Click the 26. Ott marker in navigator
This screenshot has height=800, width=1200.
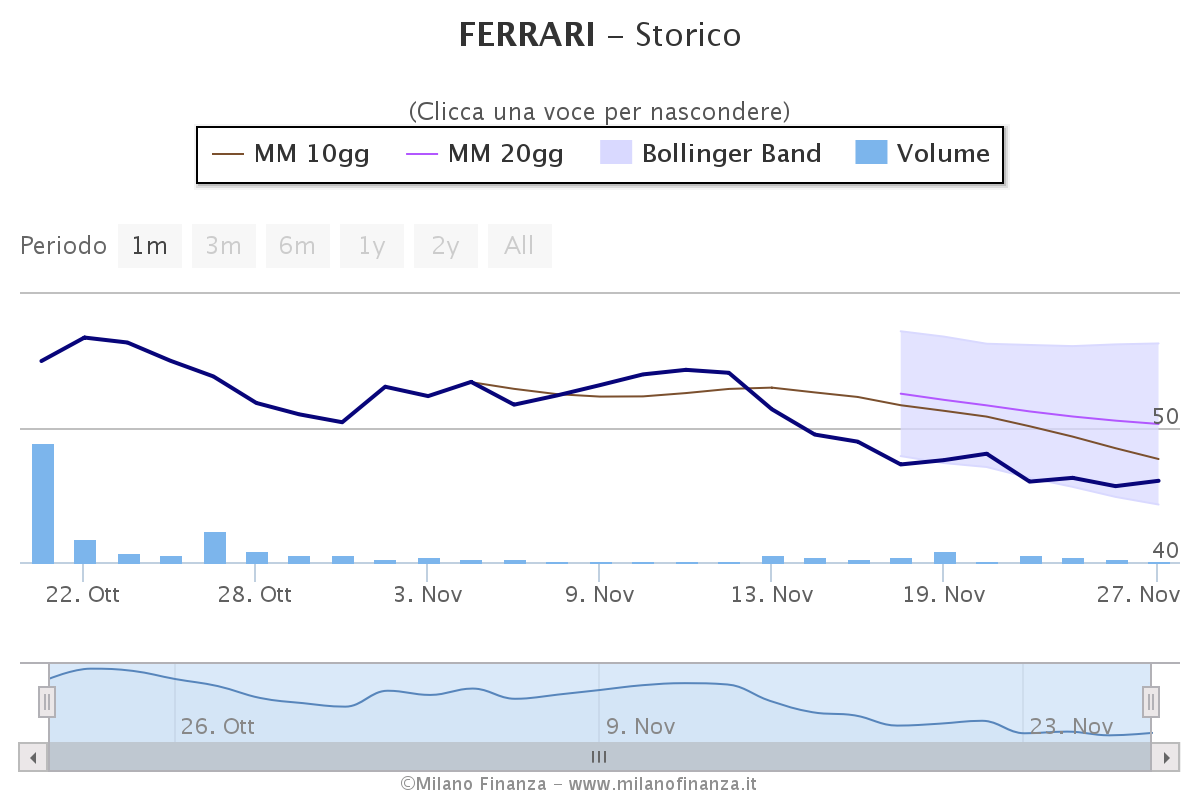pos(218,727)
